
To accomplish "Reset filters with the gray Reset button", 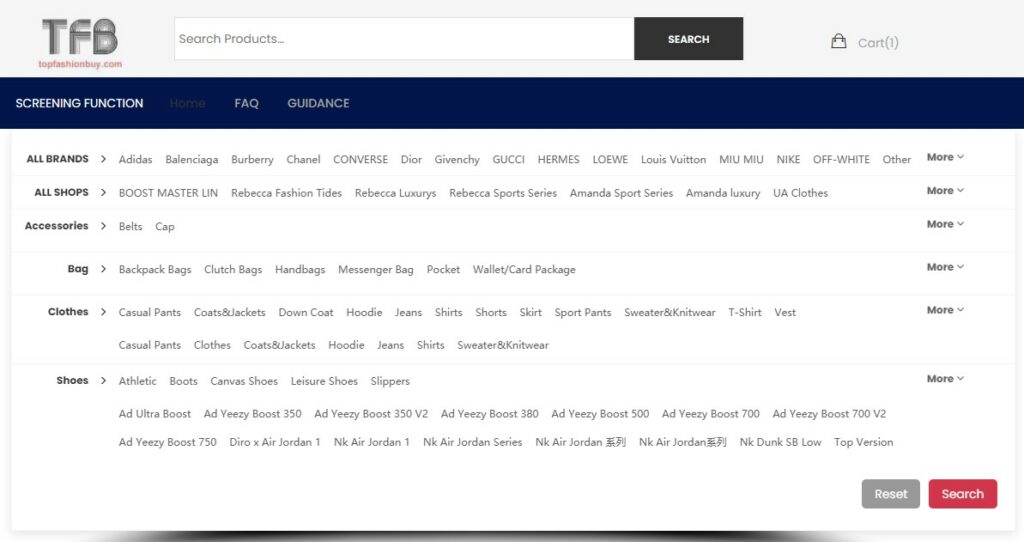I will pyautogui.click(x=891, y=494).
